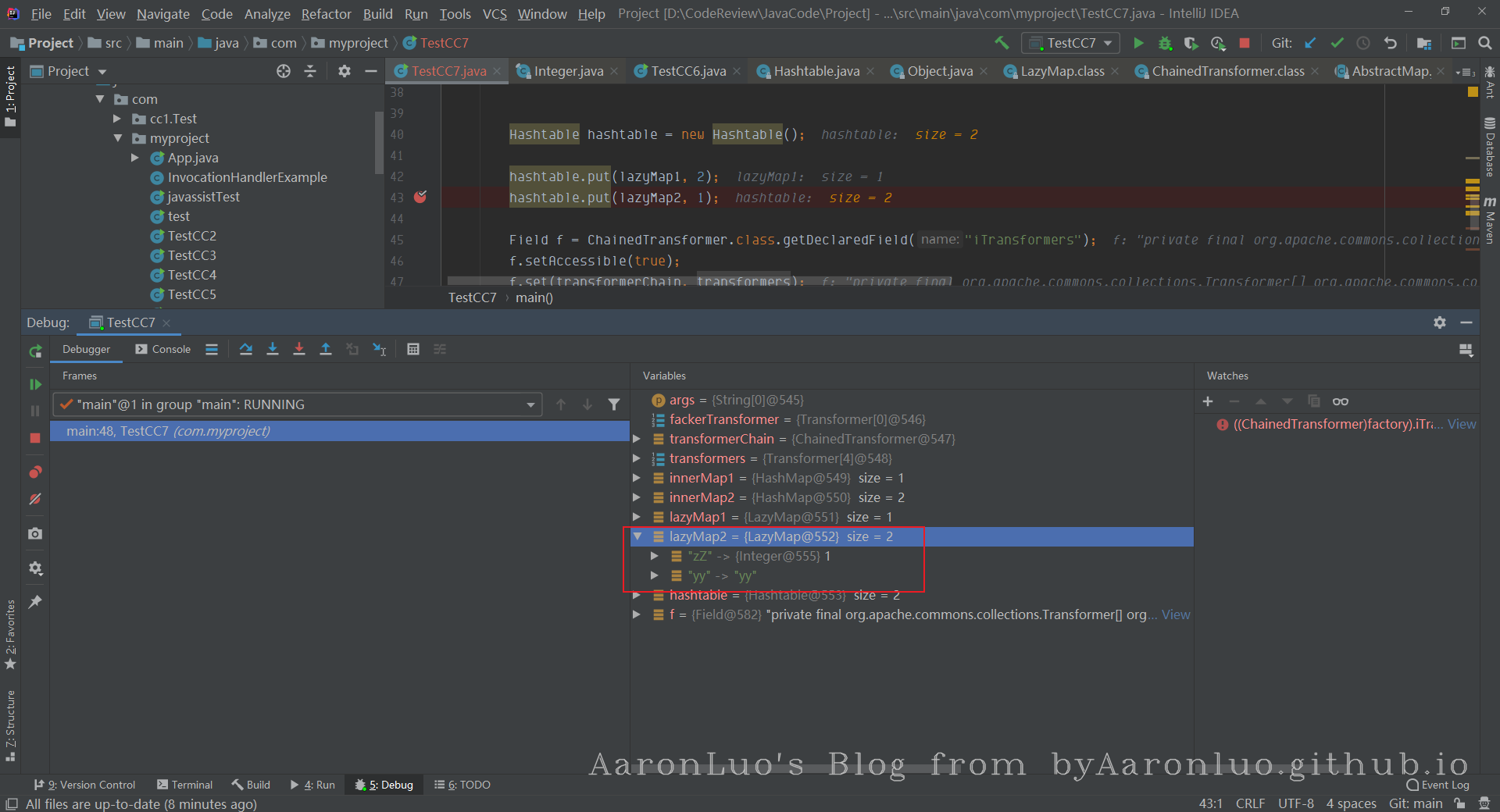
Task: Collapse the lazyMap2 variable node
Action: [x=637, y=536]
